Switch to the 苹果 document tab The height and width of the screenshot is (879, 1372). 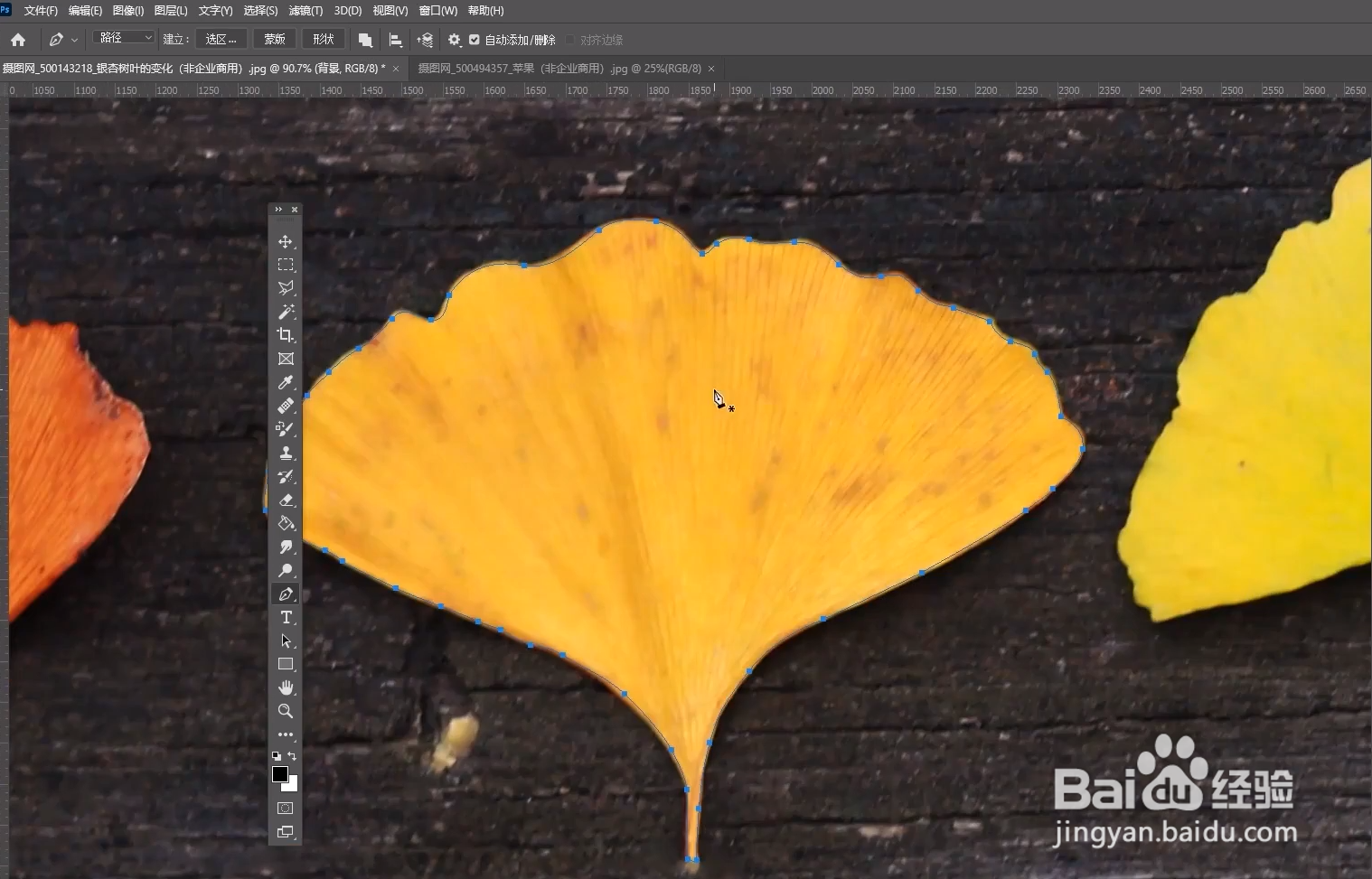tap(559, 69)
